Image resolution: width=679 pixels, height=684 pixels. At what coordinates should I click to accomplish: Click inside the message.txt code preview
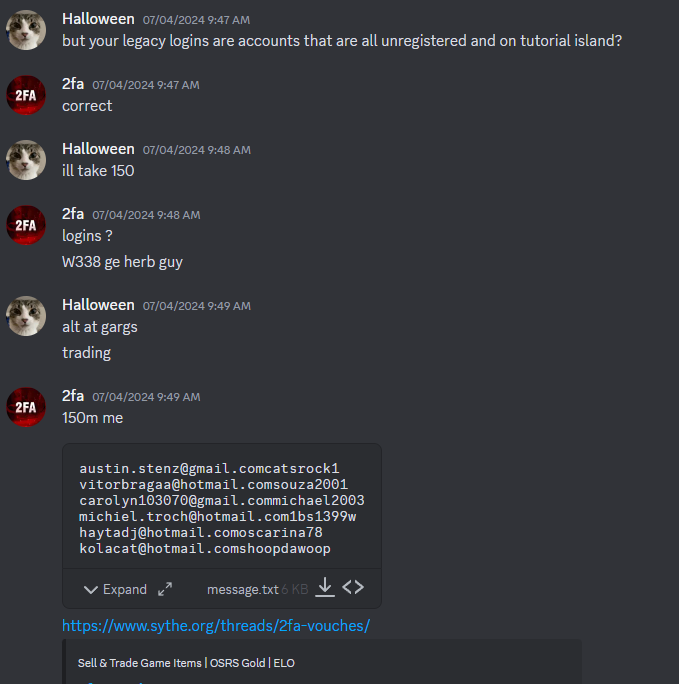click(x=222, y=508)
